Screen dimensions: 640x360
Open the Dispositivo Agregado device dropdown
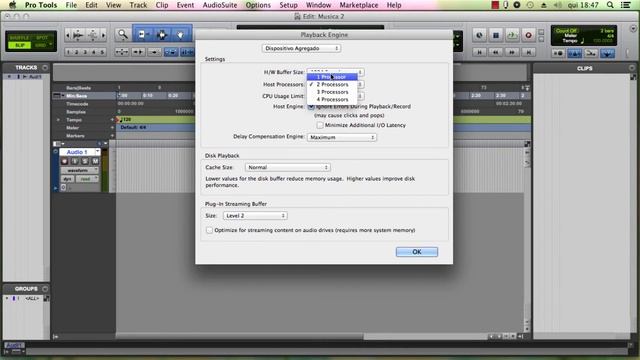(301, 48)
